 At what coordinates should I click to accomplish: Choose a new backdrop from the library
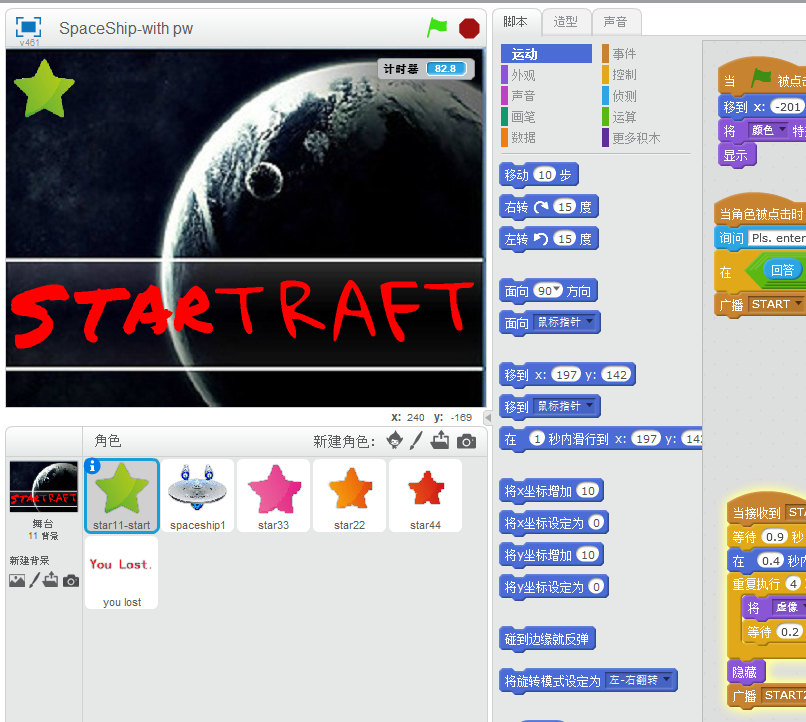[x=17, y=581]
